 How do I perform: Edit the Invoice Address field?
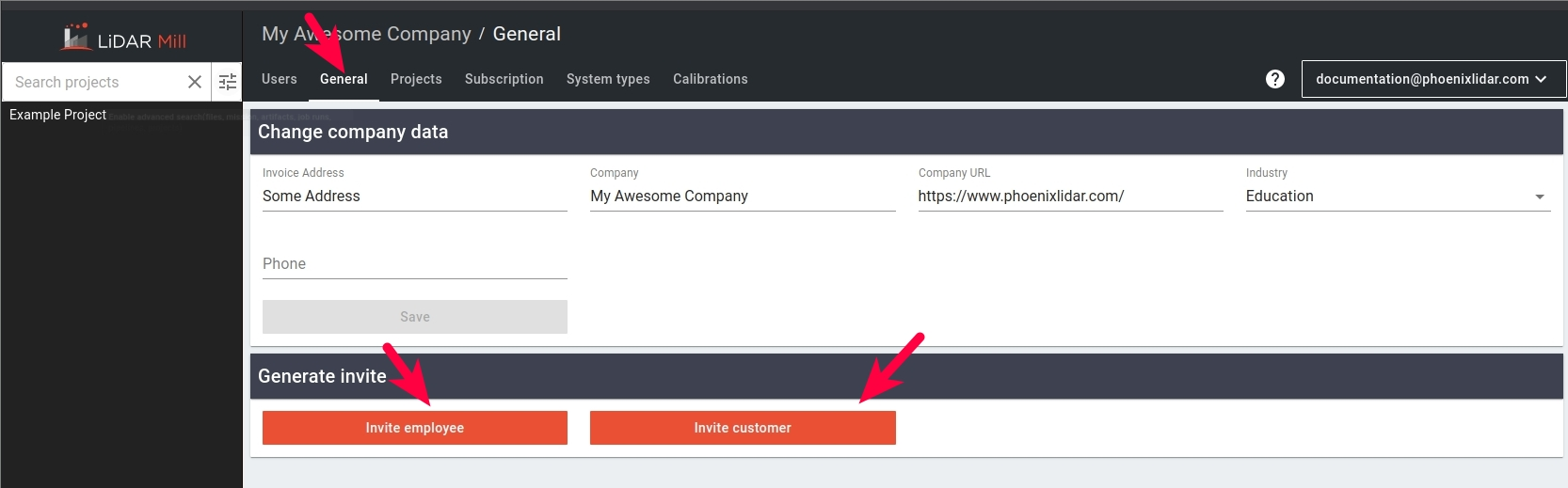click(x=414, y=196)
